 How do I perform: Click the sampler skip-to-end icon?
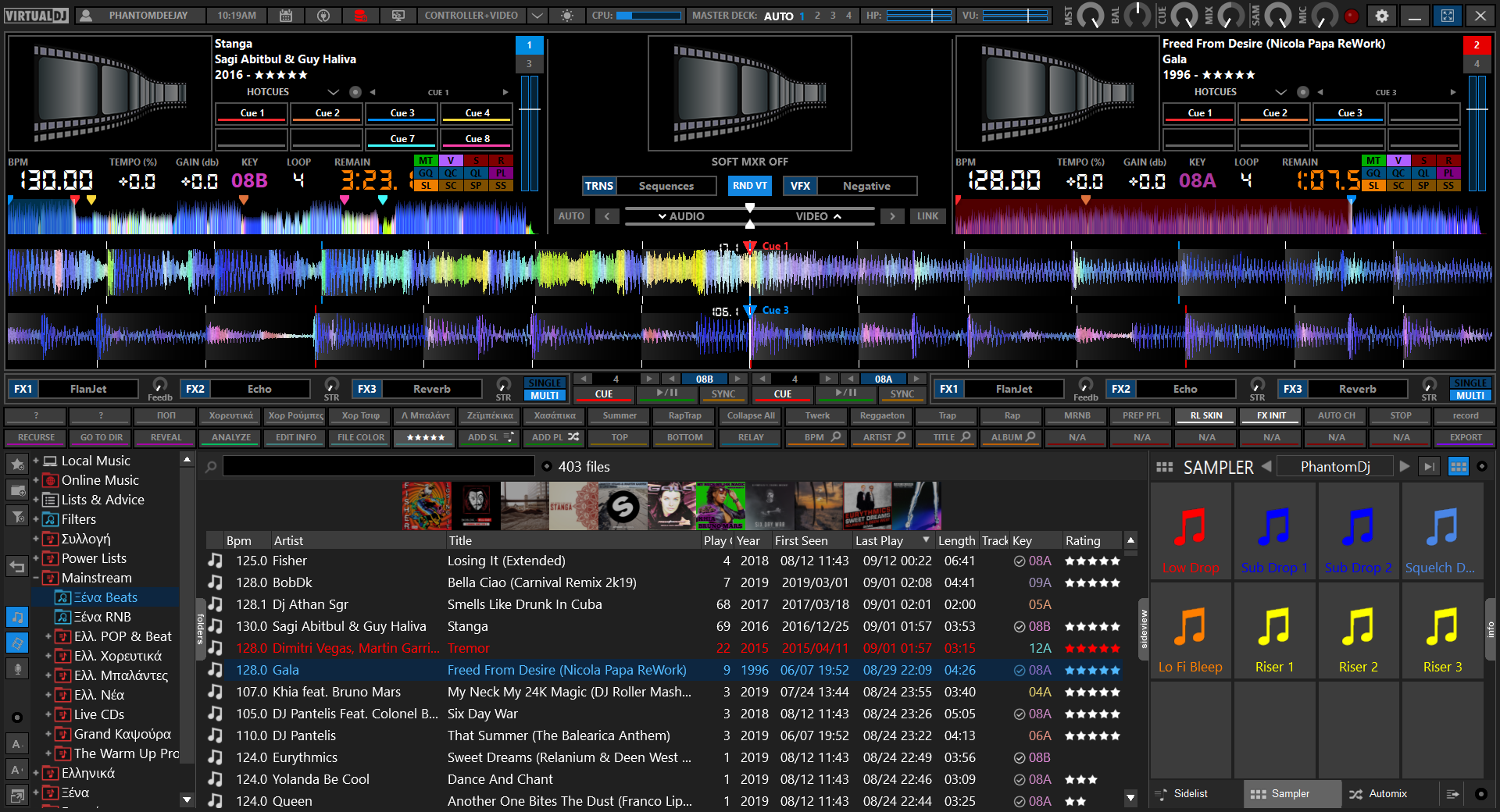(1429, 467)
